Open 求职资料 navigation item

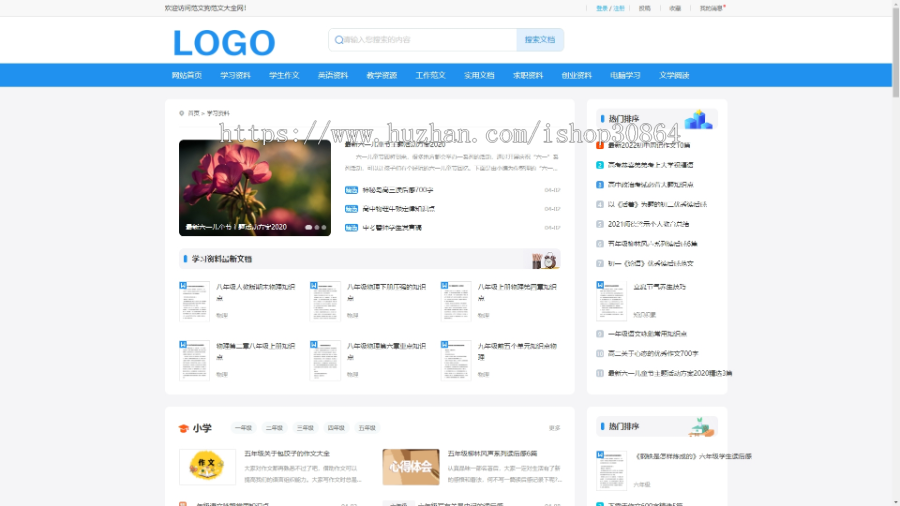(x=528, y=75)
